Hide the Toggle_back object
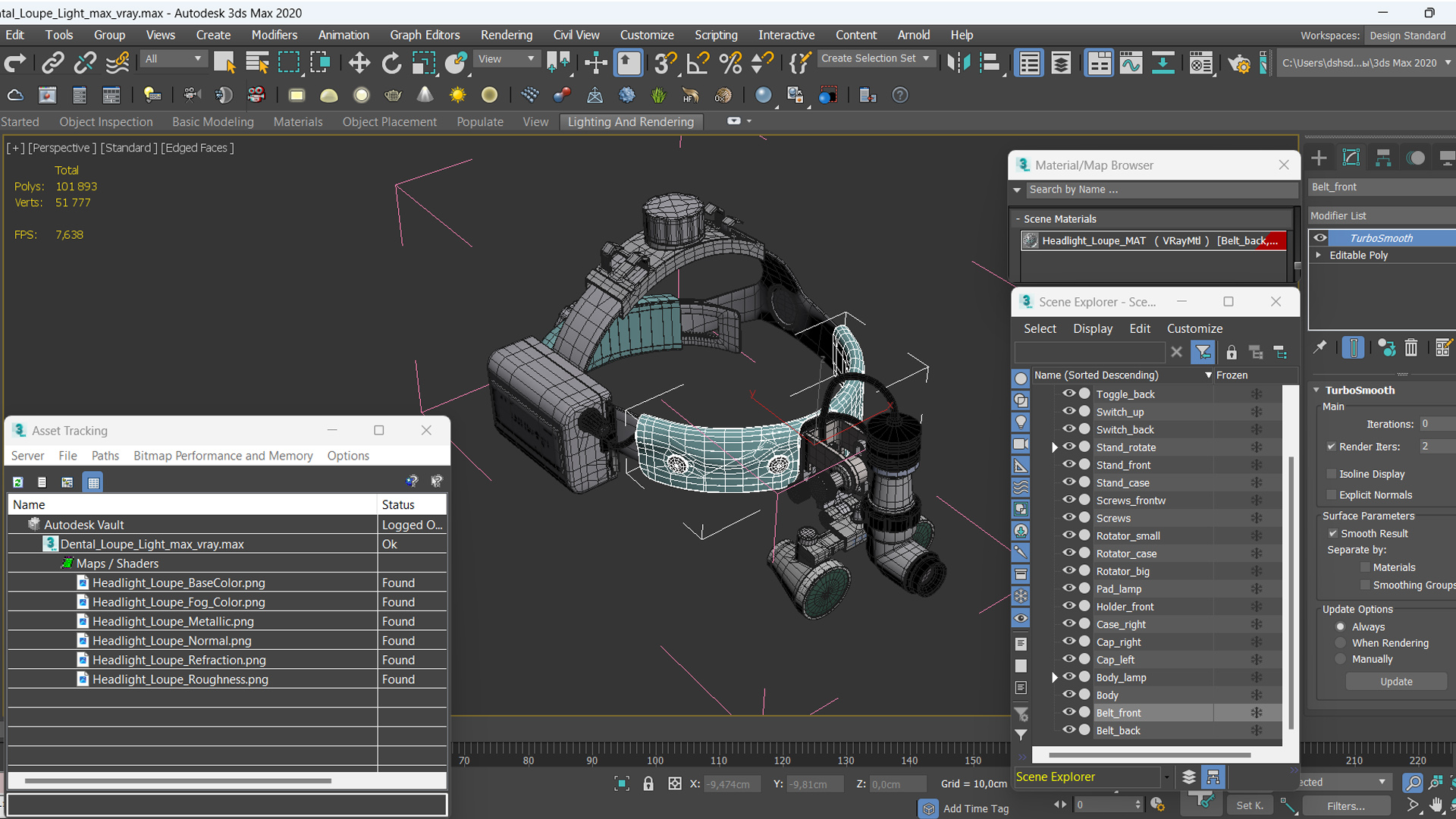Viewport: 1456px width, 819px height. pyautogui.click(x=1068, y=394)
